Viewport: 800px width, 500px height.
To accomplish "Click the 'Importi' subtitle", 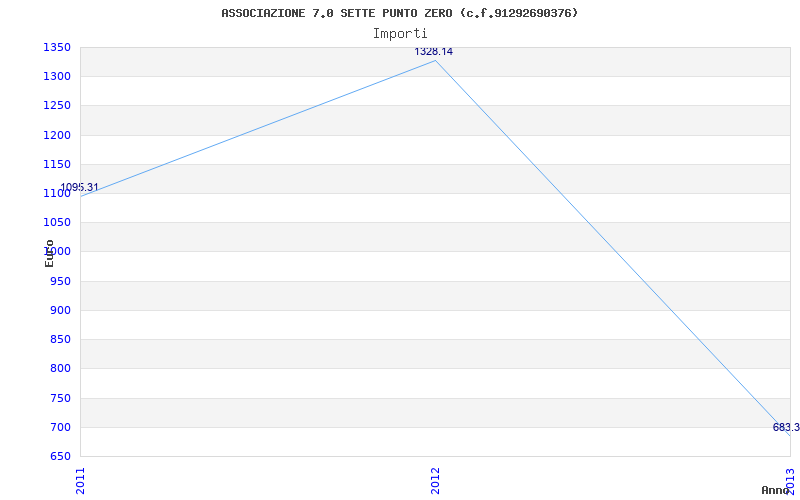I will click(x=400, y=34).
